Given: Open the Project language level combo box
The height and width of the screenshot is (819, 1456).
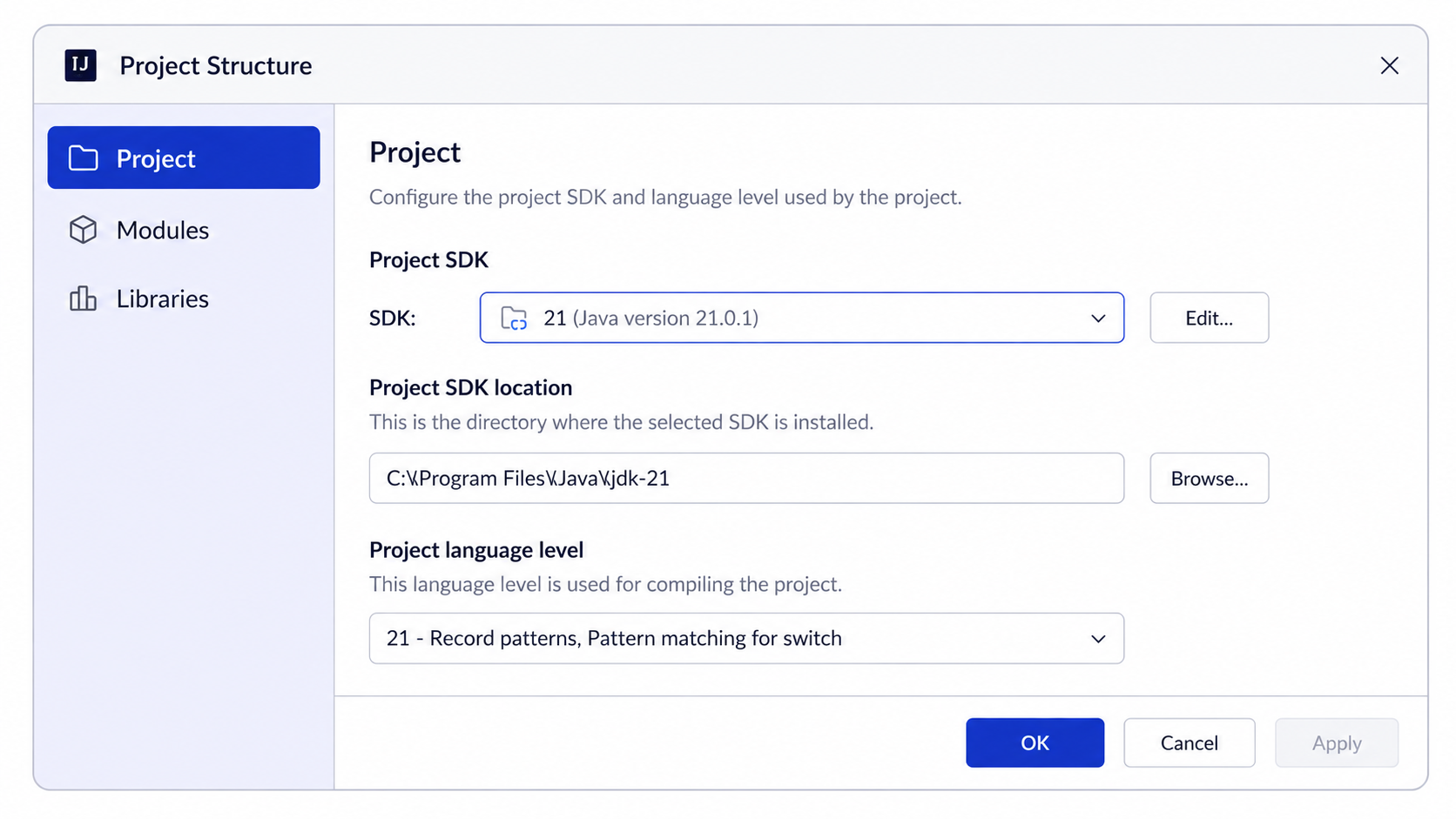Looking at the screenshot, I should coord(746,638).
